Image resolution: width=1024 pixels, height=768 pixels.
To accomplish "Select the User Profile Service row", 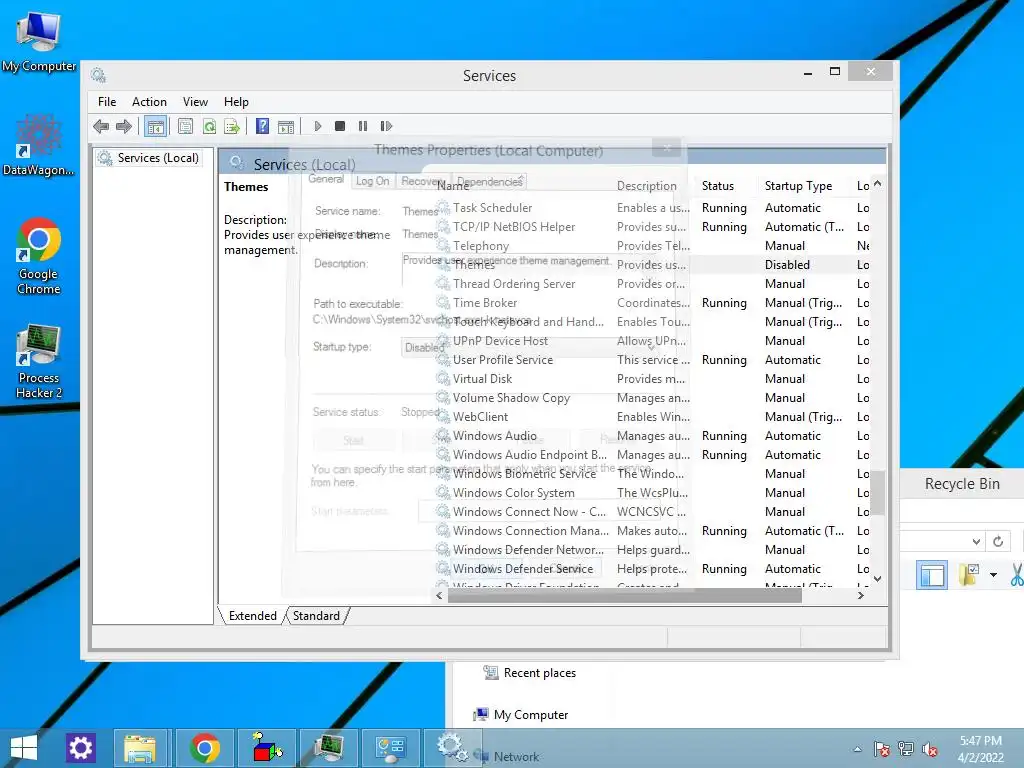I will pos(653,359).
